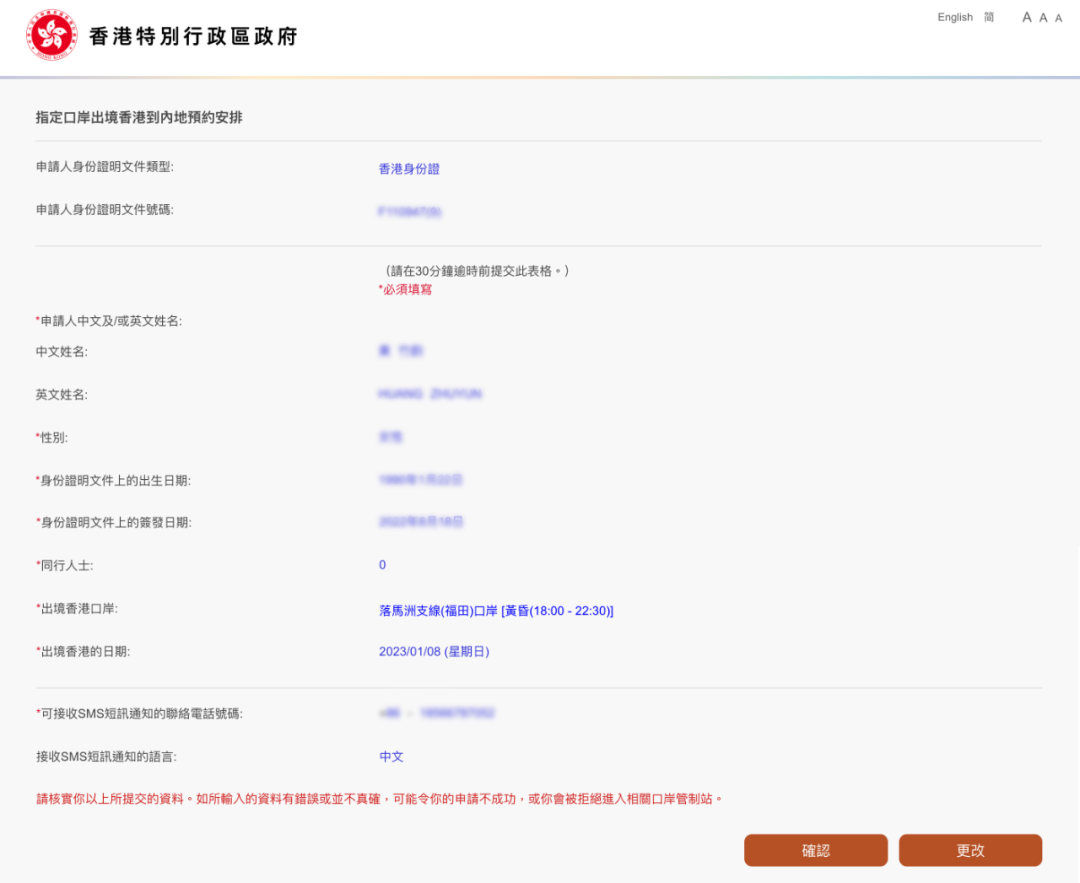Click the 中文姓名 label

coord(62,352)
